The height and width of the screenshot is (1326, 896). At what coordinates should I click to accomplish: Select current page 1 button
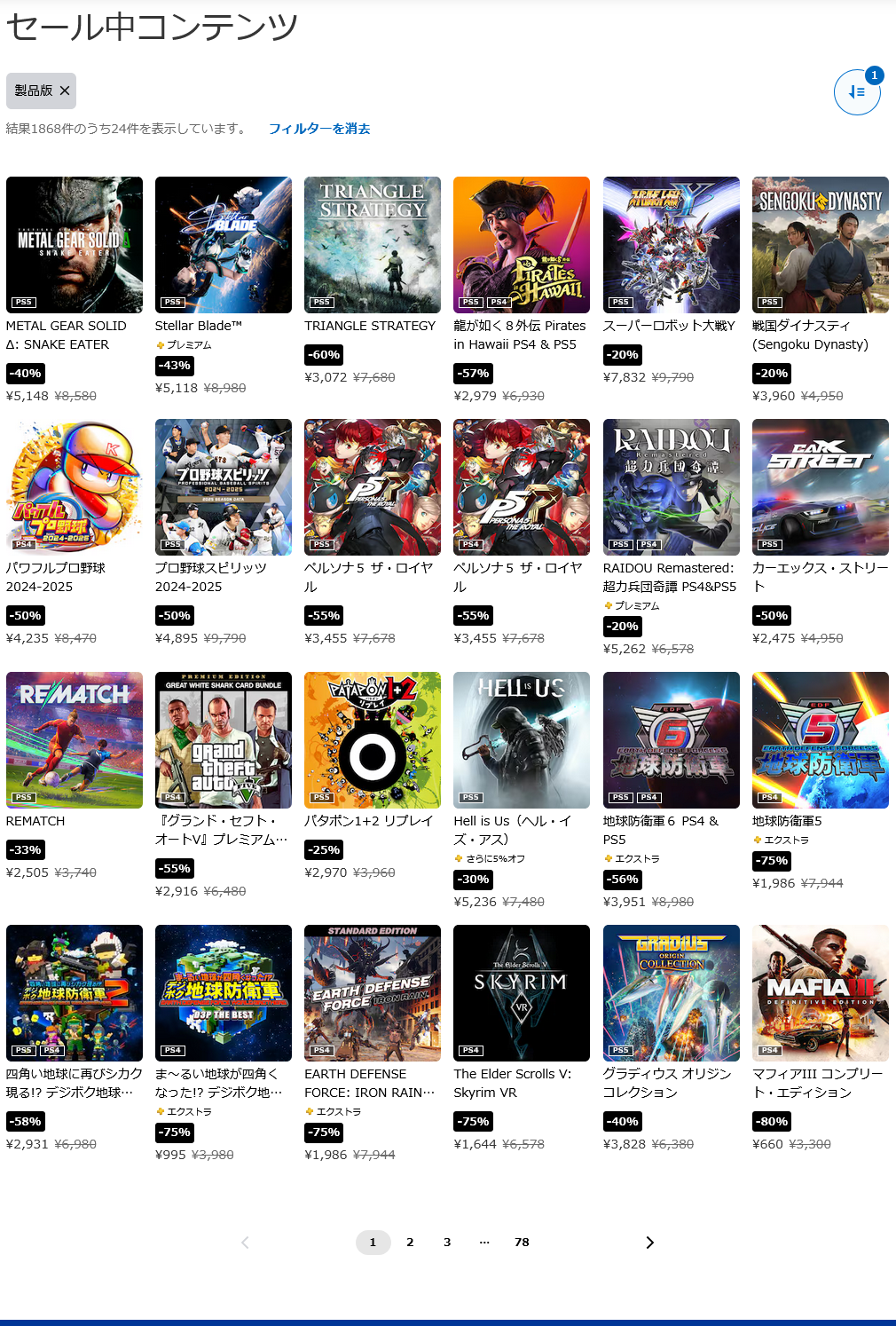(x=373, y=1243)
